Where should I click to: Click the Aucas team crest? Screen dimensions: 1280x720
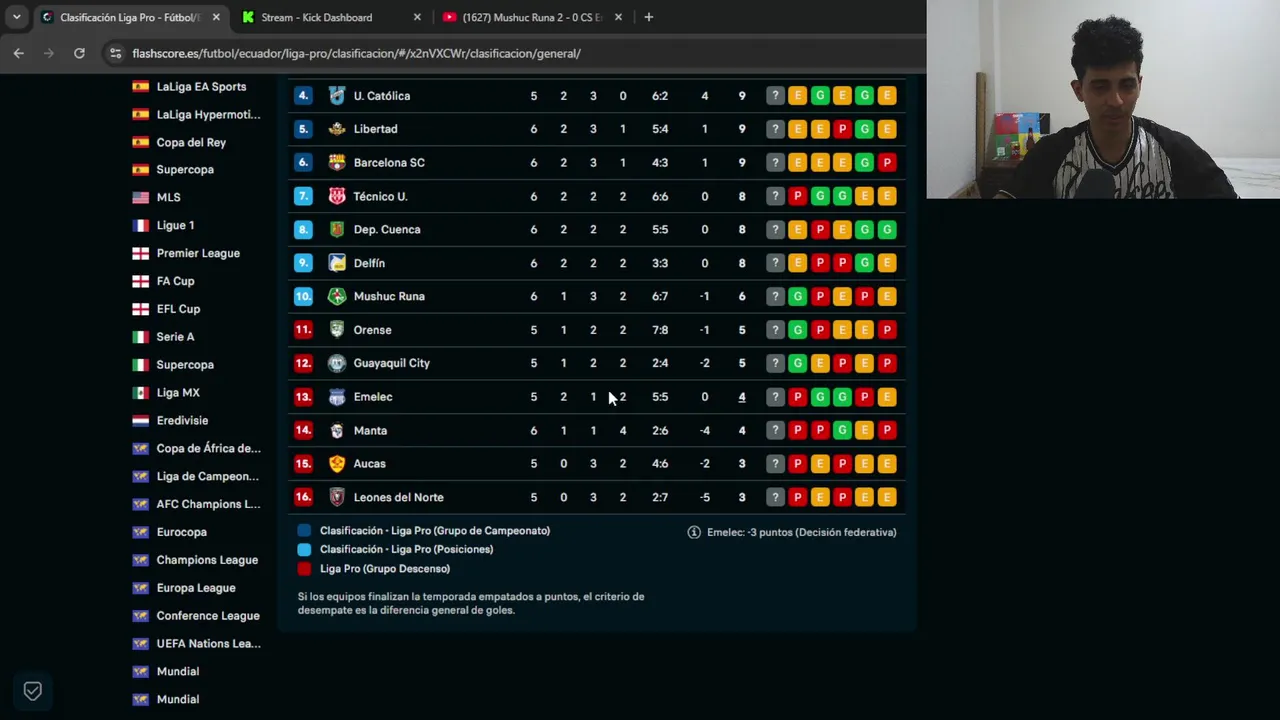pyautogui.click(x=337, y=464)
